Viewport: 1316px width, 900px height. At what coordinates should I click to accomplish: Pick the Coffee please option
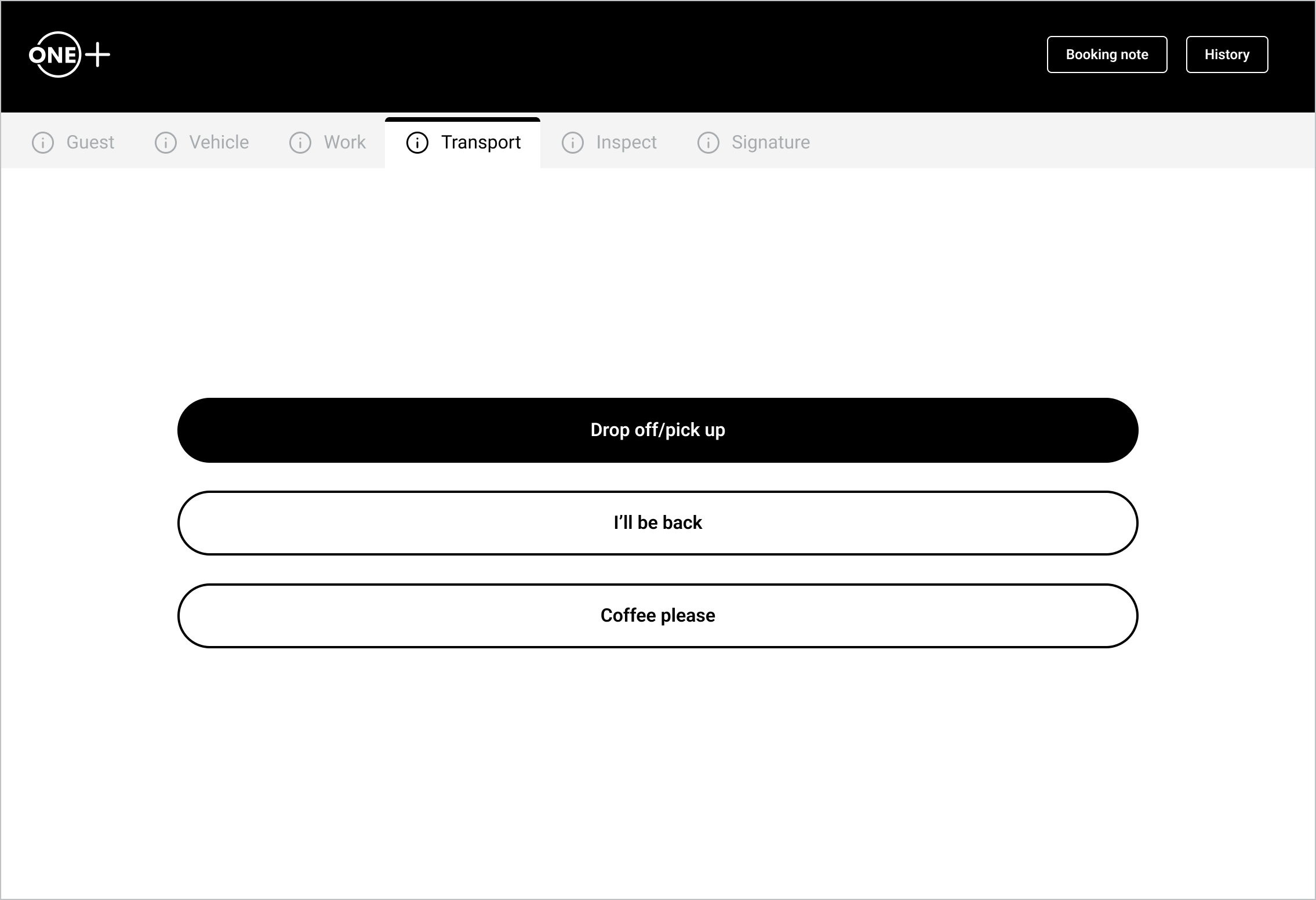tap(657, 616)
